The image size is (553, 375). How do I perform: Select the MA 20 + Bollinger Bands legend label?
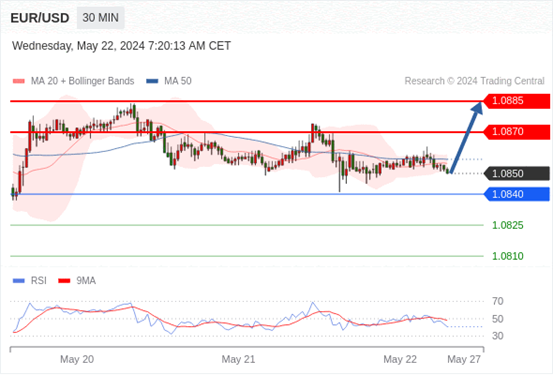coord(83,81)
